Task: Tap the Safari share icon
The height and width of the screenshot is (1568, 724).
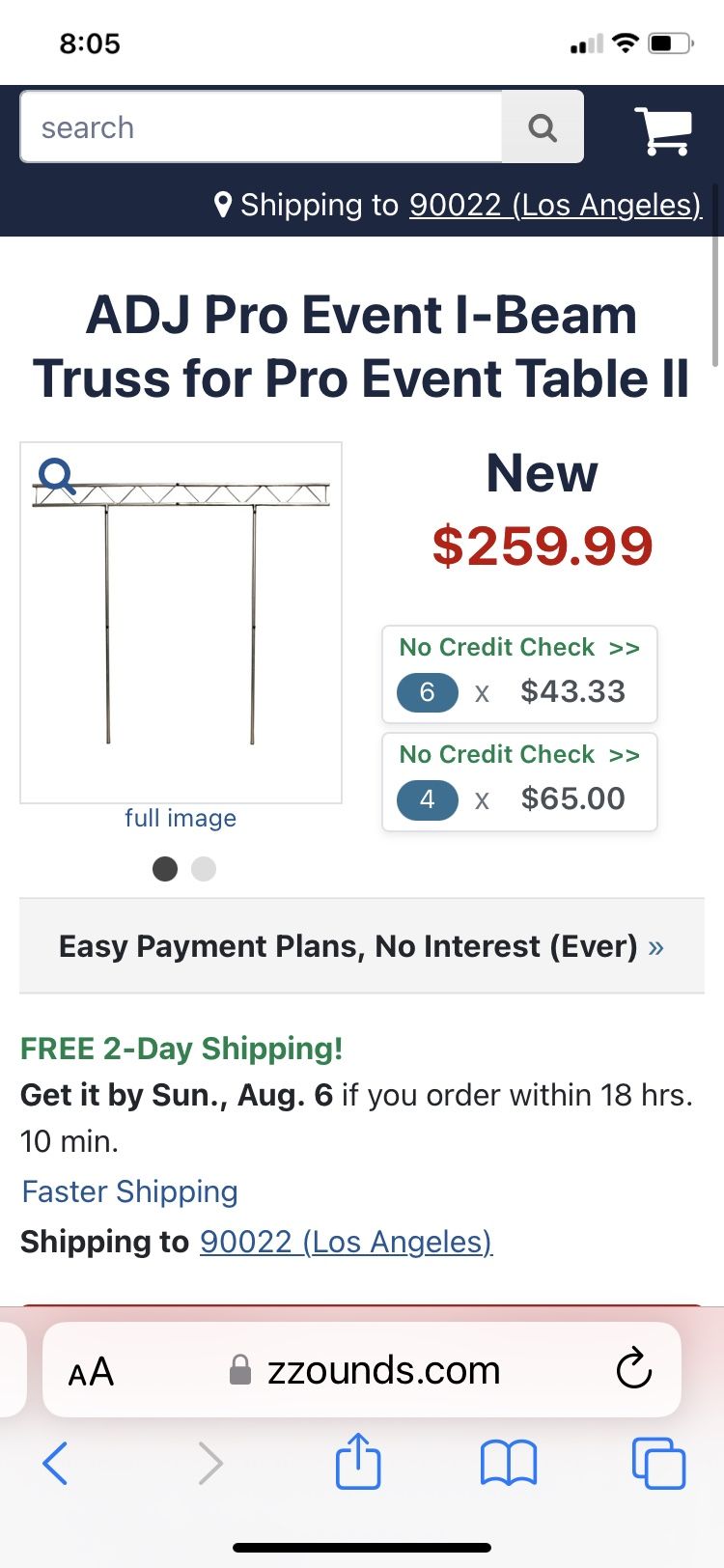Action: point(358,1462)
